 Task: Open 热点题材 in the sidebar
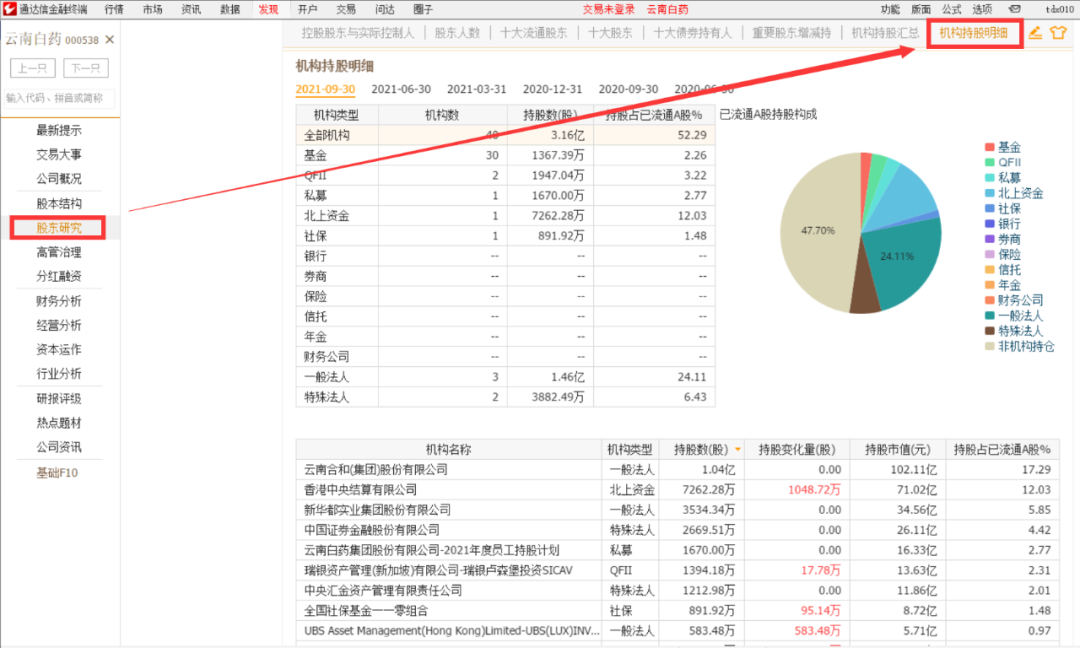click(x=59, y=423)
